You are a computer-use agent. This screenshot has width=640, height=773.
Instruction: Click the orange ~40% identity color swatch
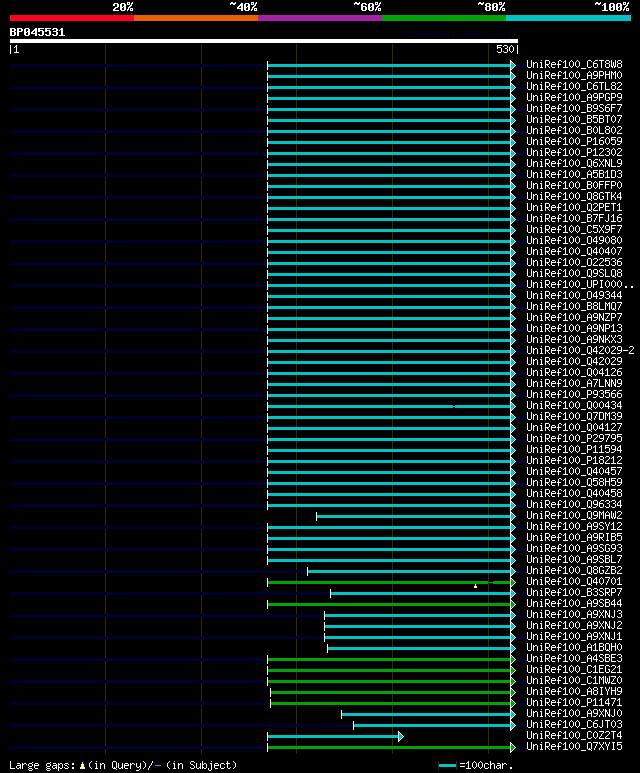click(x=196, y=18)
